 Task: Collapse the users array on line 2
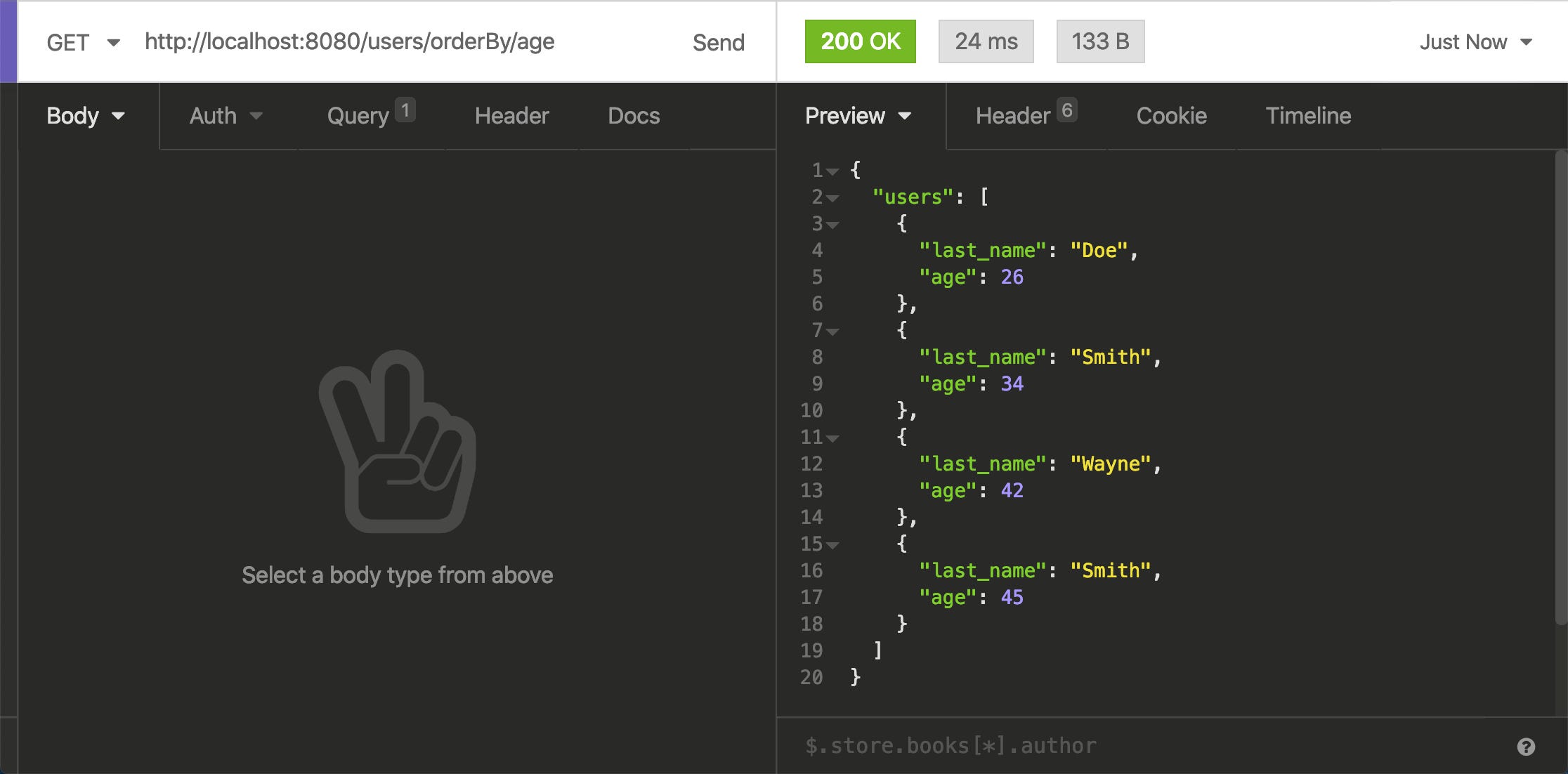pyautogui.click(x=832, y=197)
